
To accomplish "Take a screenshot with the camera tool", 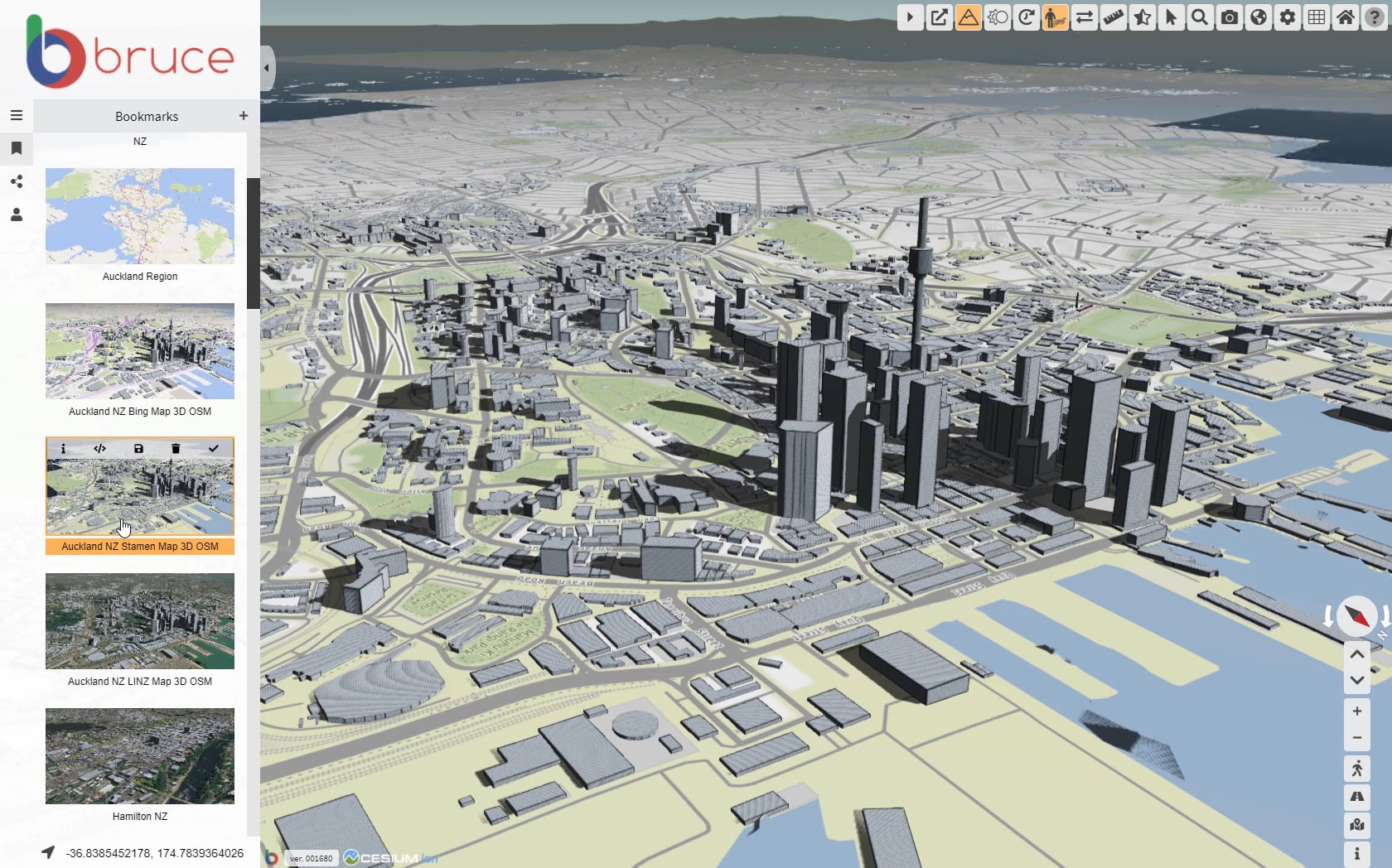I will [1229, 17].
